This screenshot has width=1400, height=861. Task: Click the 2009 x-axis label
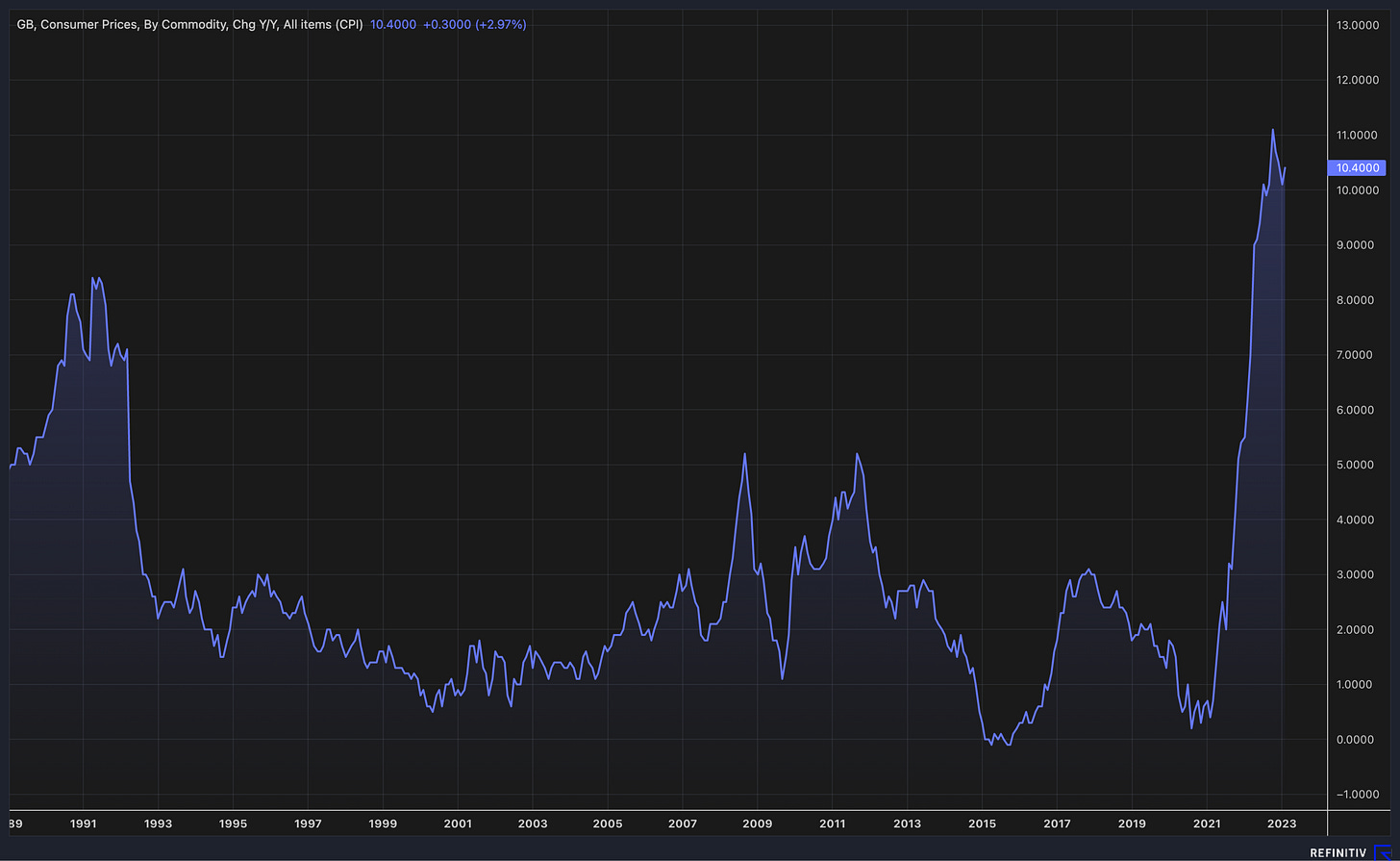tap(758, 823)
